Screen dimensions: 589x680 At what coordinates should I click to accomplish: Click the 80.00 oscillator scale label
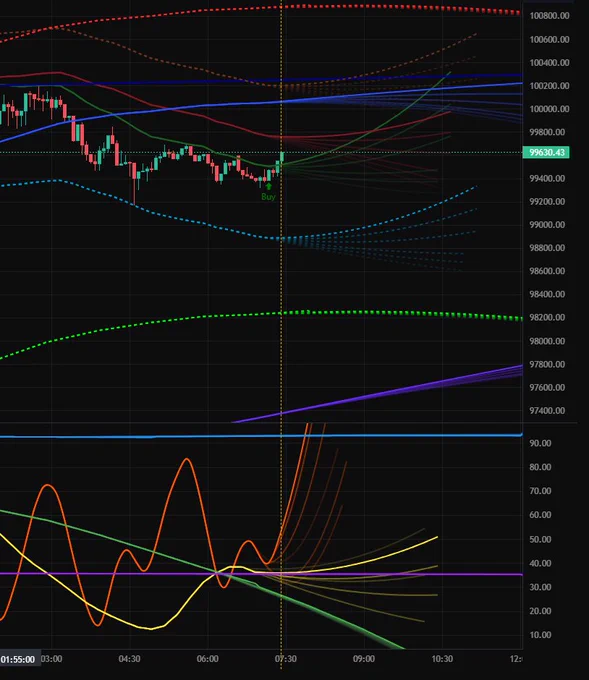click(540, 467)
